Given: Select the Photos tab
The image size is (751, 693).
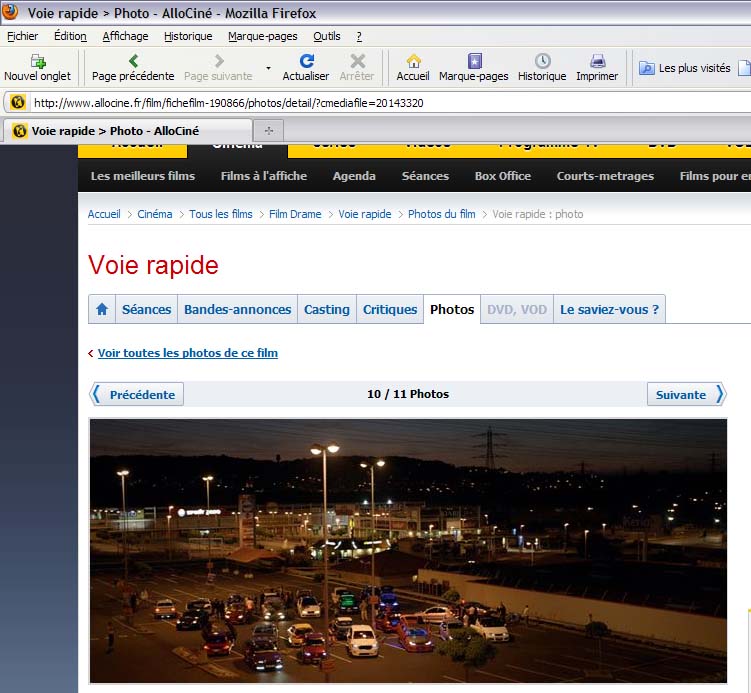Looking at the screenshot, I should pyautogui.click(x=452, y=309).
